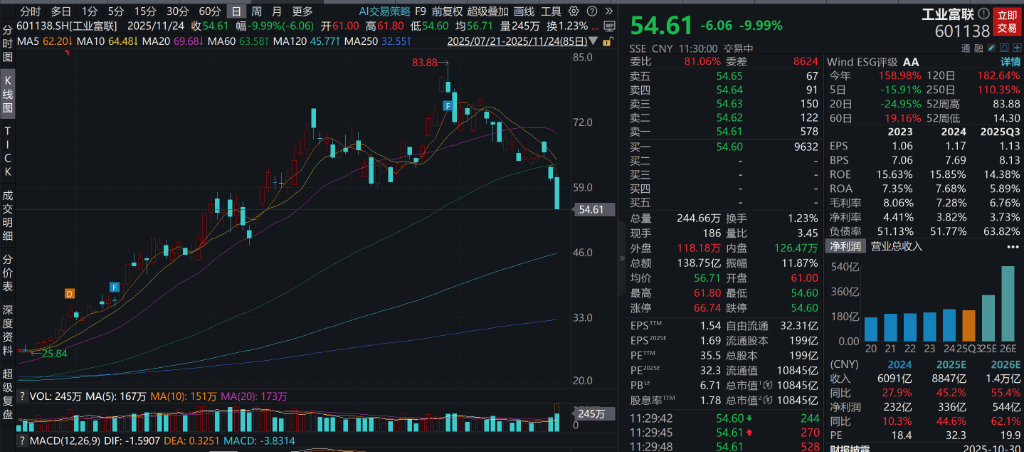Collapse the side panel splitter arrow

tap(622, 259)
